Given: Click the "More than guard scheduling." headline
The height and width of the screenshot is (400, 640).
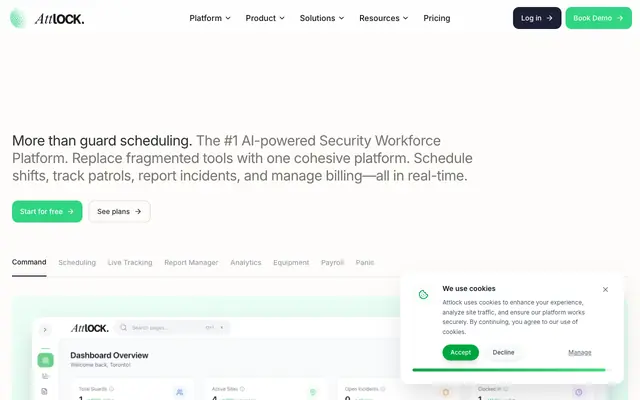Looking at the screenshot, I should tap(102, 141).
